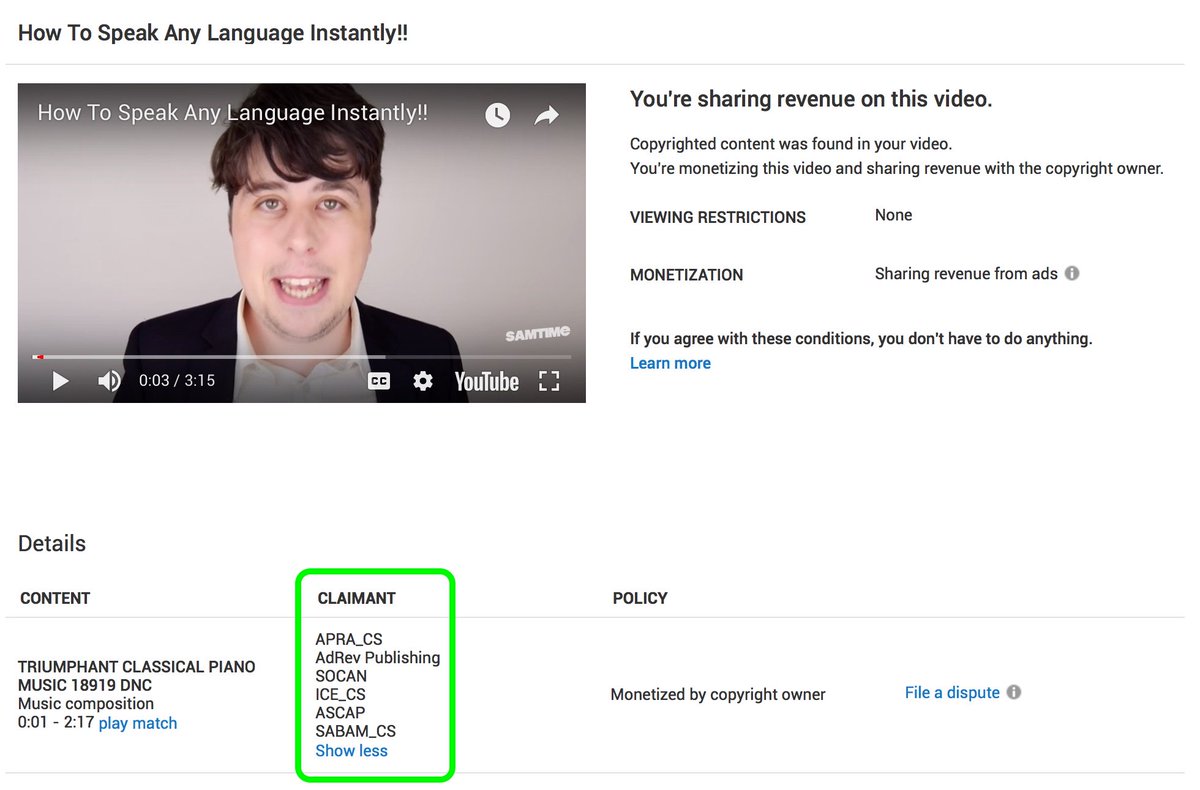Select the 0:03 / 3:15 time display
The image size is (1200, 790).
point(177,381)
